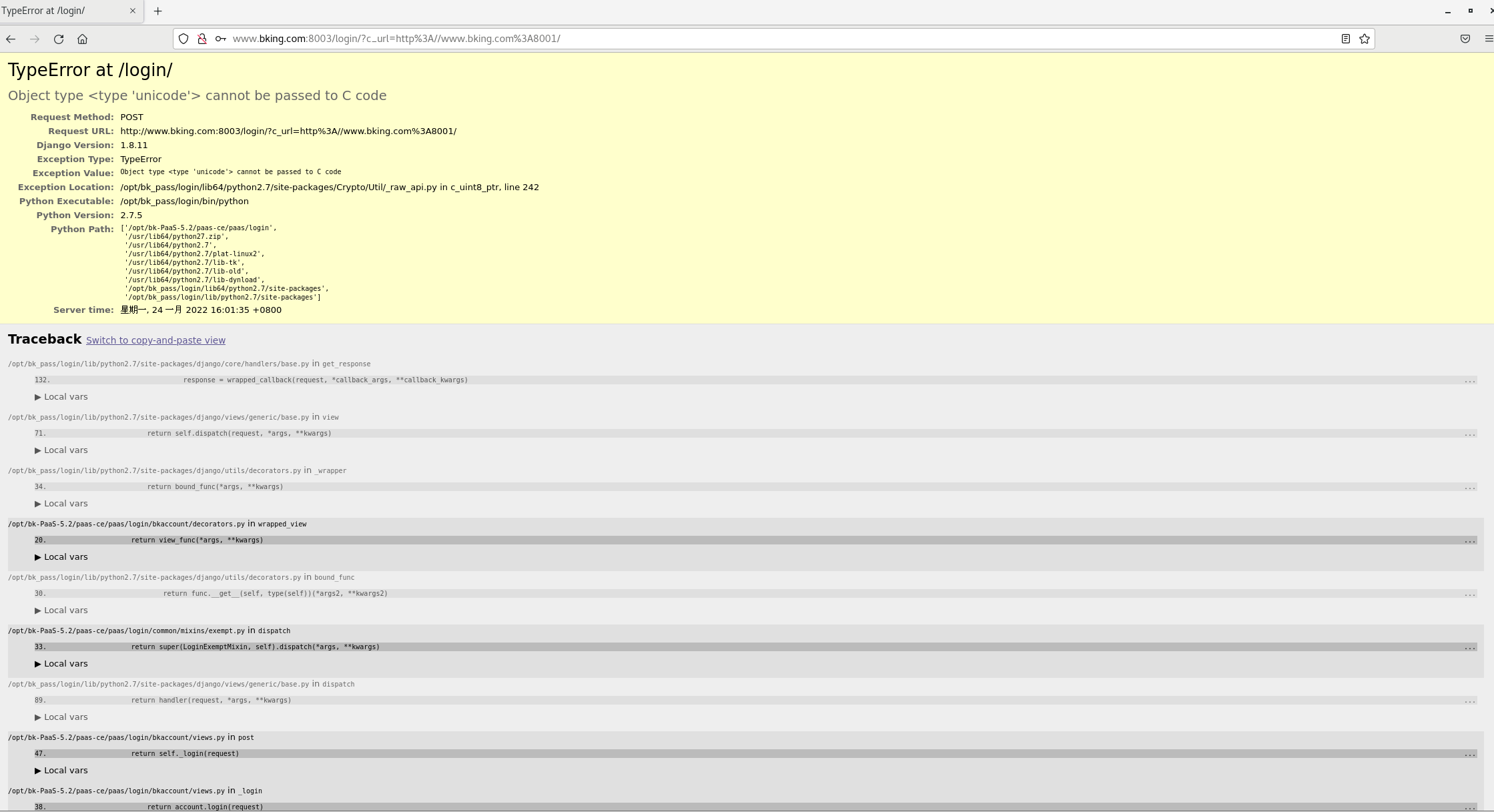Select the TypeError at /login/ tab
This screenshot has width=1494, height=812.
click(60, 11)
